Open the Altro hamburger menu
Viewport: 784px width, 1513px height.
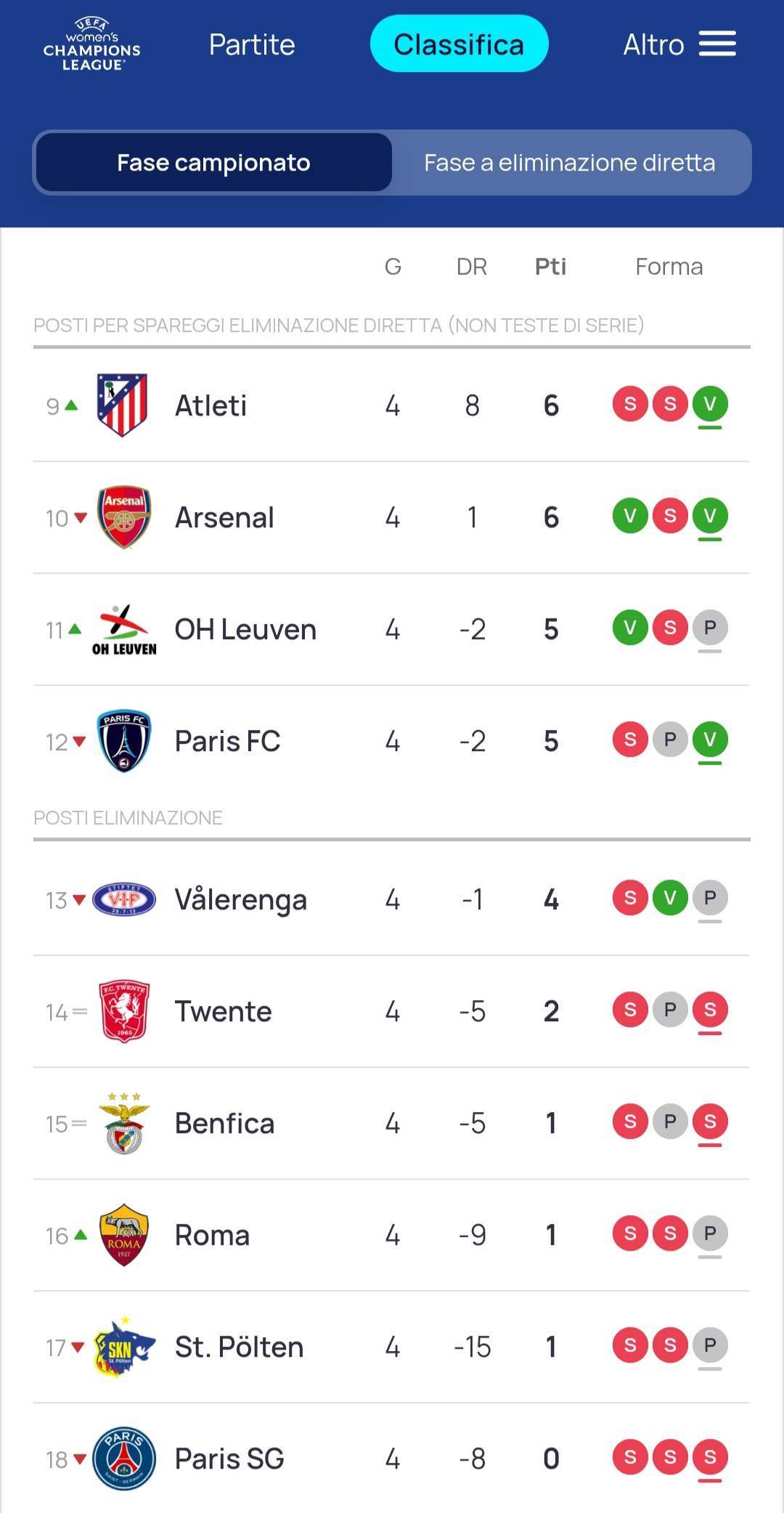tap(716, 44)
